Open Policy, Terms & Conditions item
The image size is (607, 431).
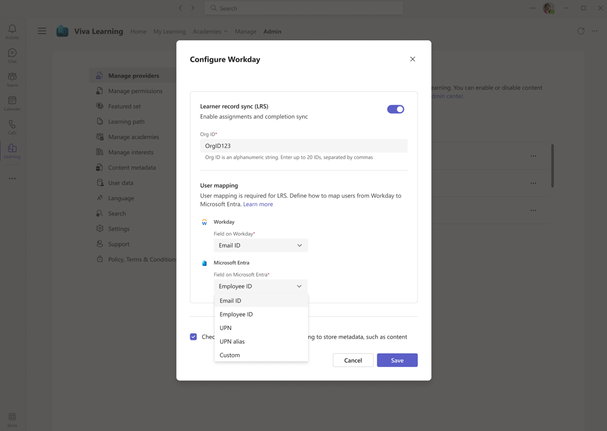(x=142, y=259)
